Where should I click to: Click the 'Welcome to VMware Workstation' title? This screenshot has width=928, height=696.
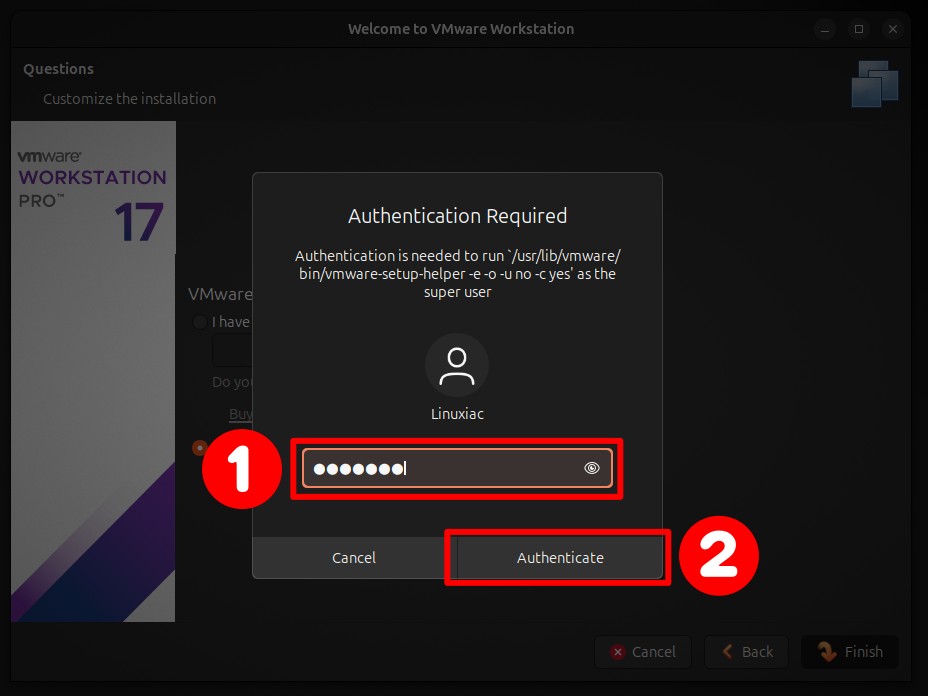point(460,29)
